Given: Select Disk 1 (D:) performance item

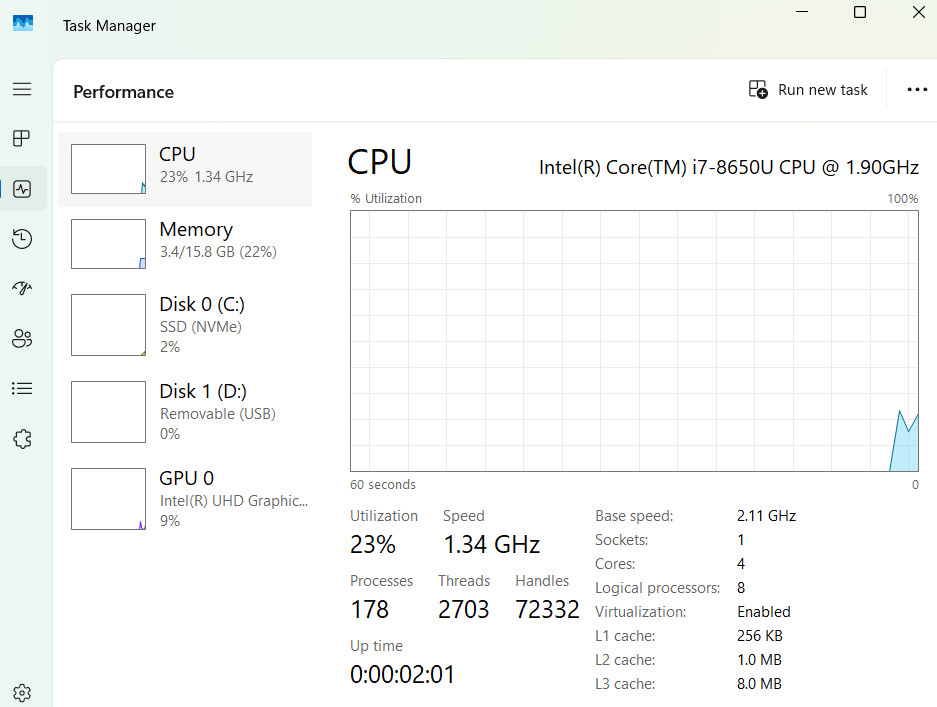Looking at the screenshot, I should [185, 412].
